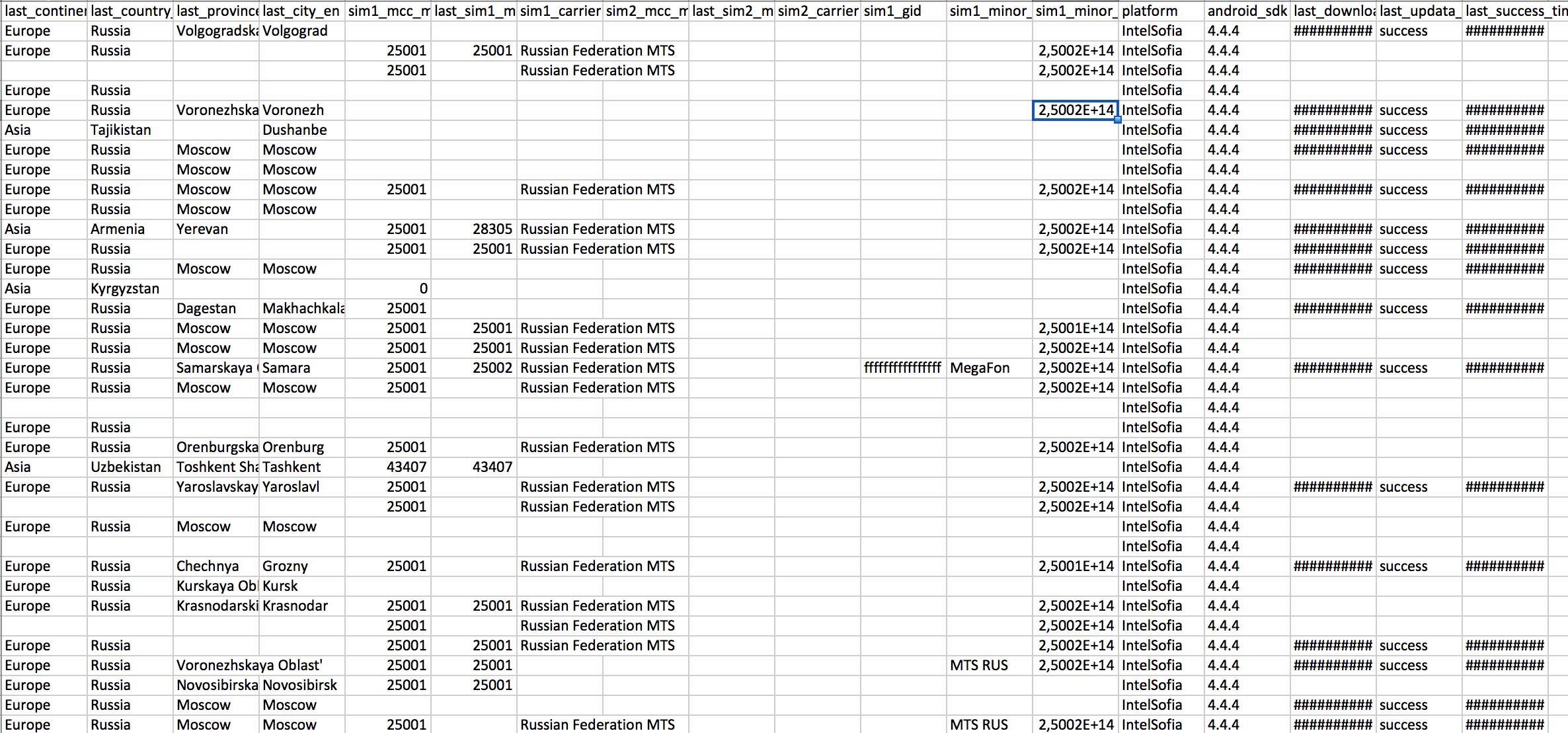Select the Kurskaya Obl province cell
Viewport: 1568px width, 733px height.
pos(216,586)
